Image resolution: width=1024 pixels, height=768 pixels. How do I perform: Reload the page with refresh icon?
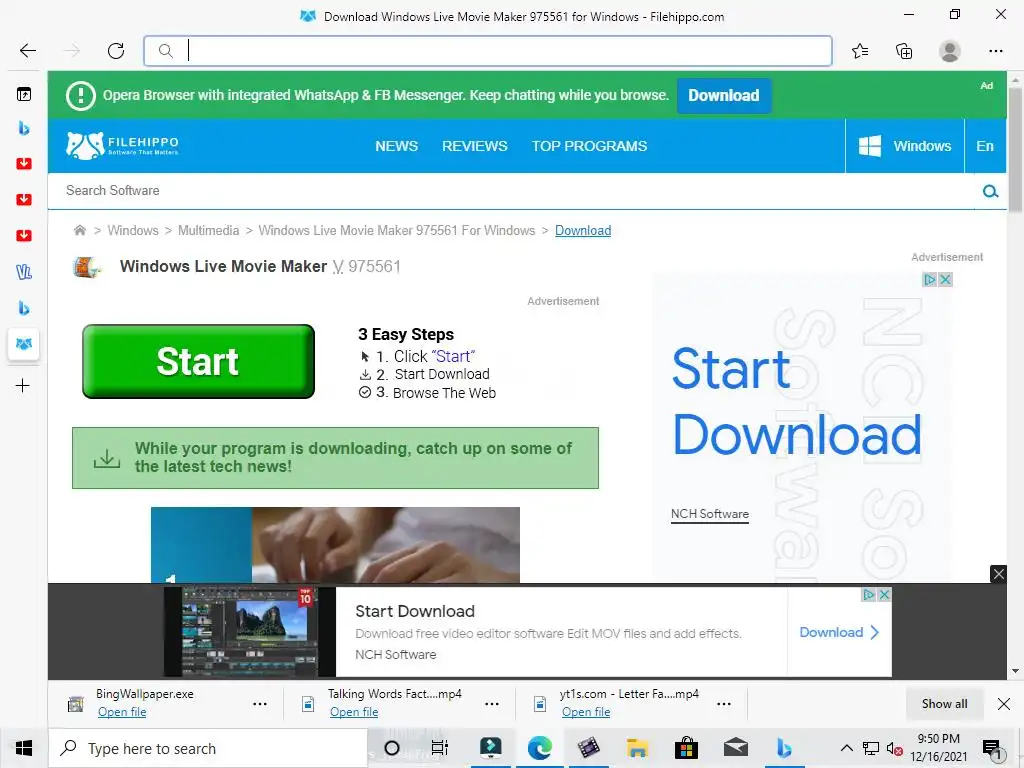(116, 50)
